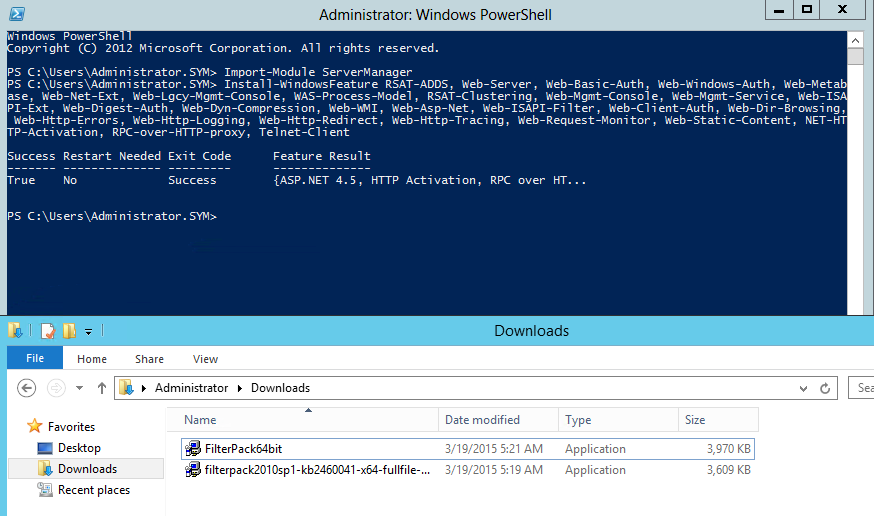The image size is (874, 516).
Task: Click the PowerShell icon in the title bar
Action: [x=17, y=14]
